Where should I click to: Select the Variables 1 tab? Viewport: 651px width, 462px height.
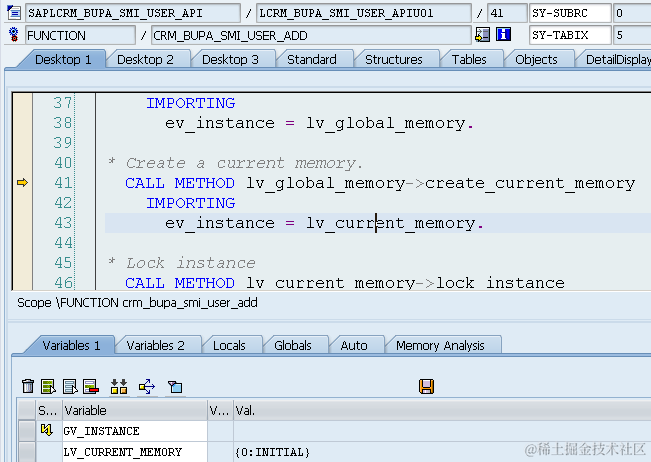point(71,345)
